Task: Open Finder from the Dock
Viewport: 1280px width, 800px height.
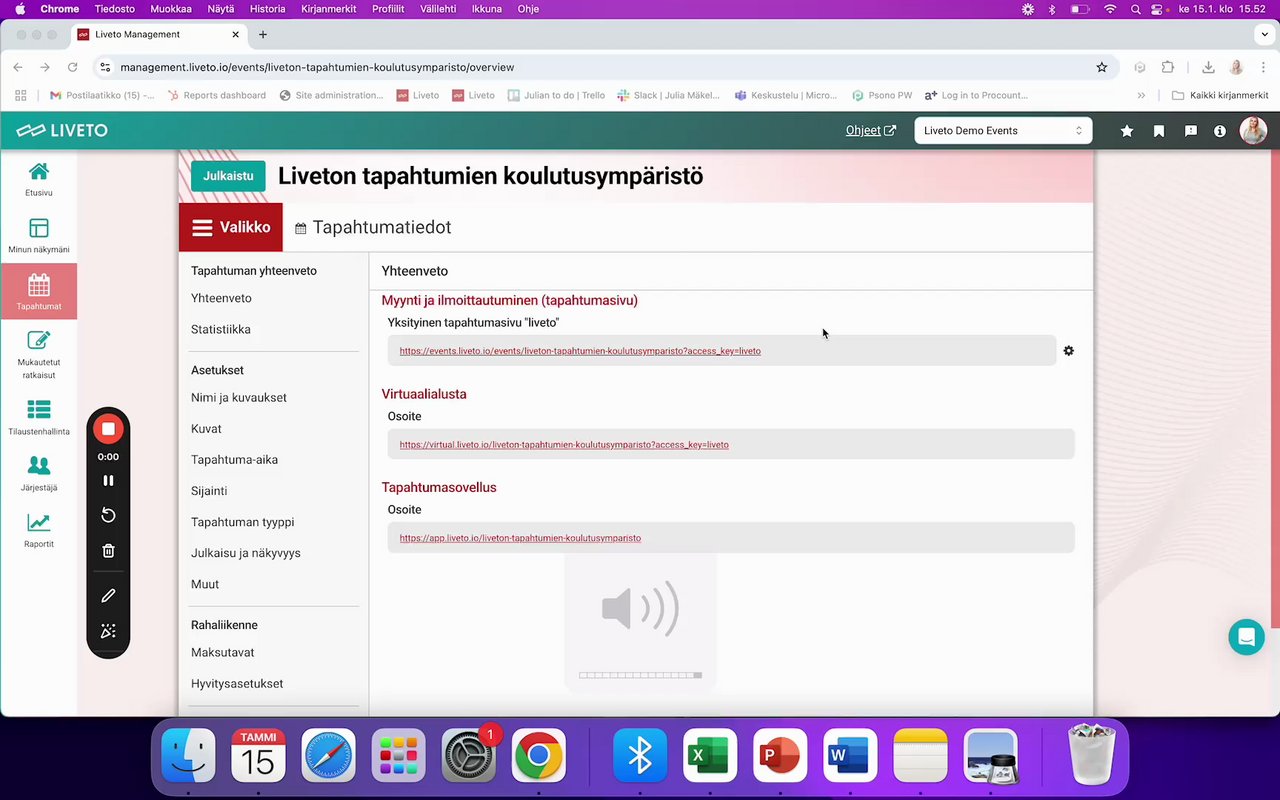Action: pyautogui.click(x=188, y=755)
